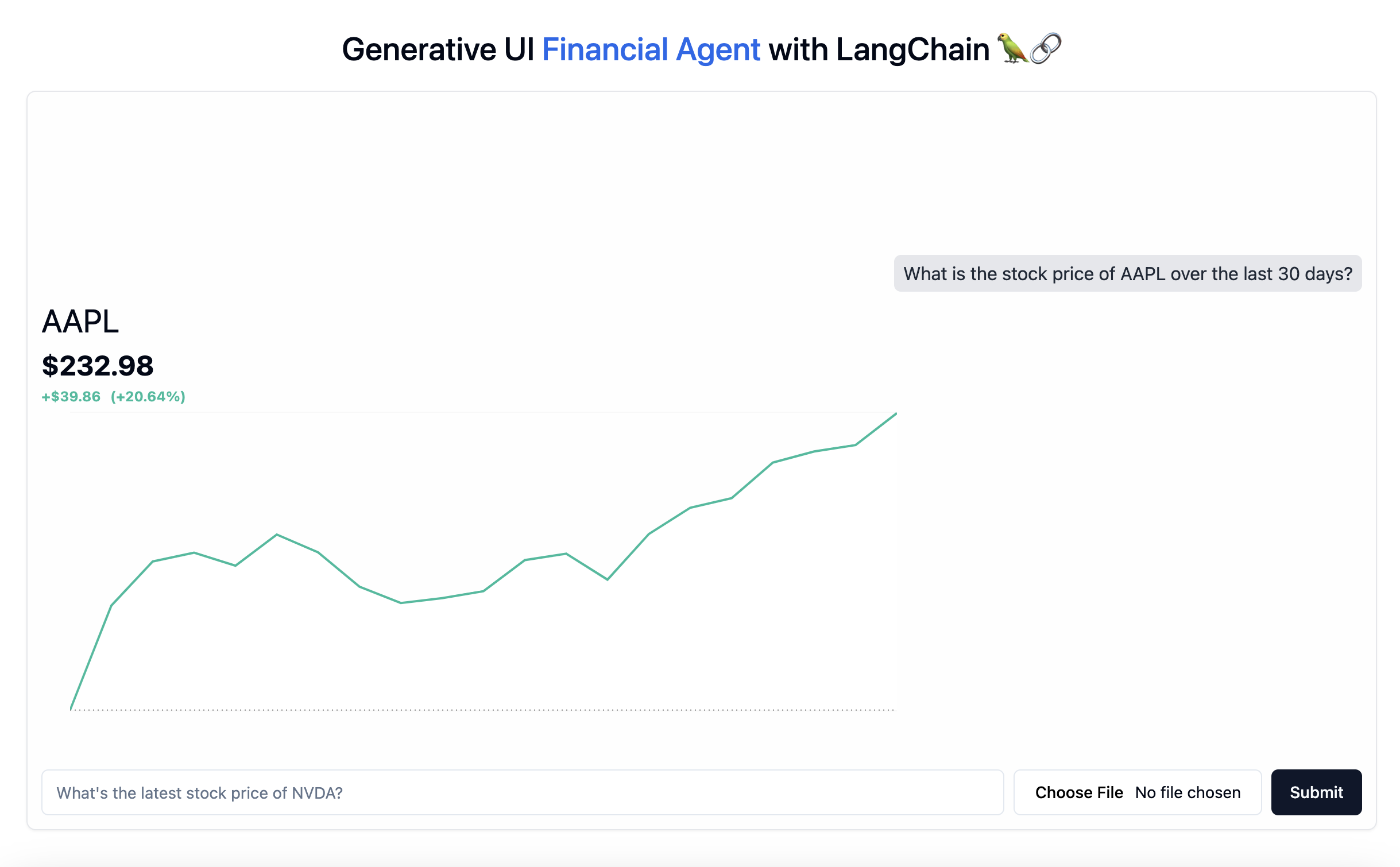Click the $232.98 current price display

pos(98,366)
